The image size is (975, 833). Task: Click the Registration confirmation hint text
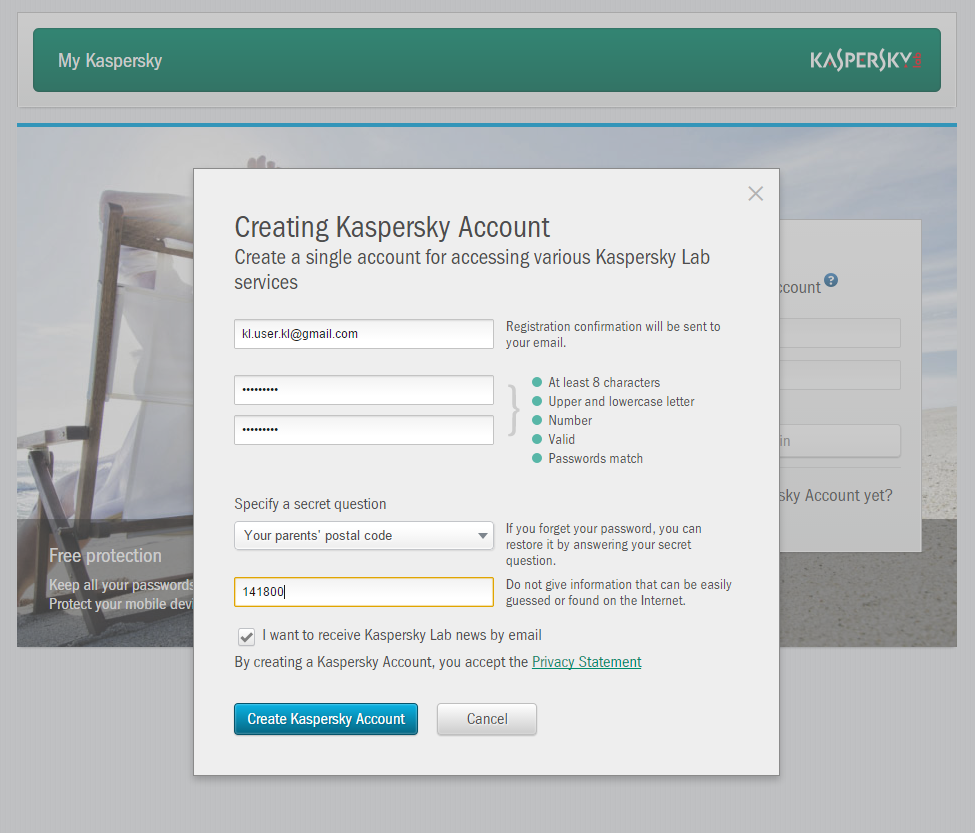613,334
